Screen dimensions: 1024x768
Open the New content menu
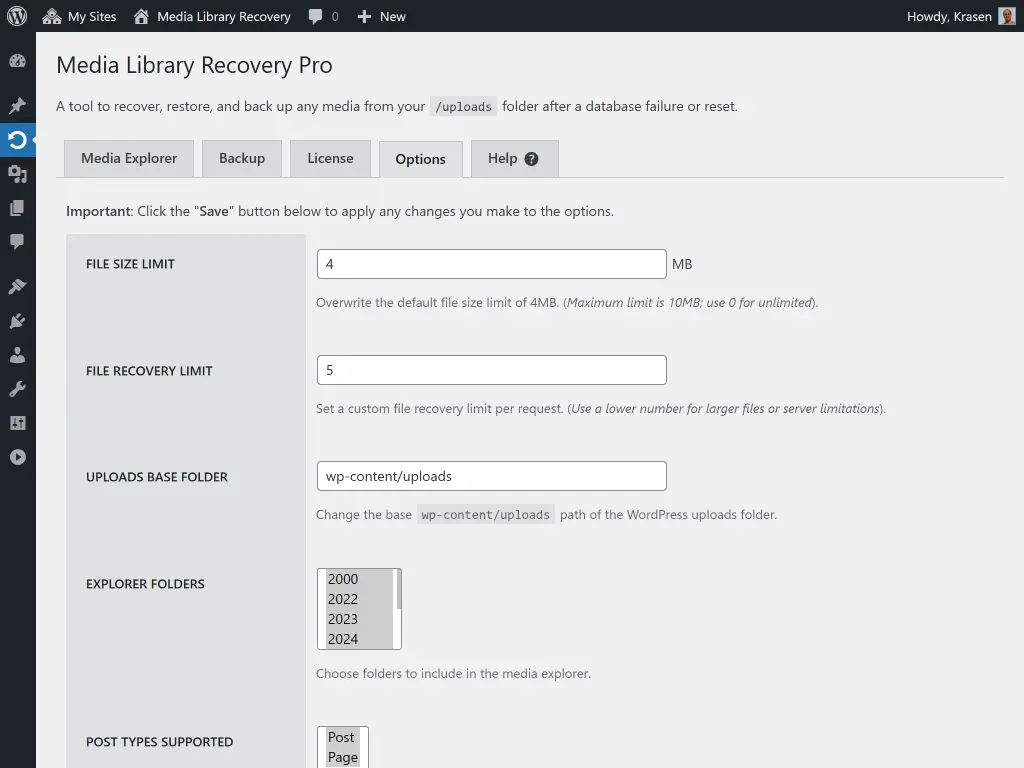[381, 16]
